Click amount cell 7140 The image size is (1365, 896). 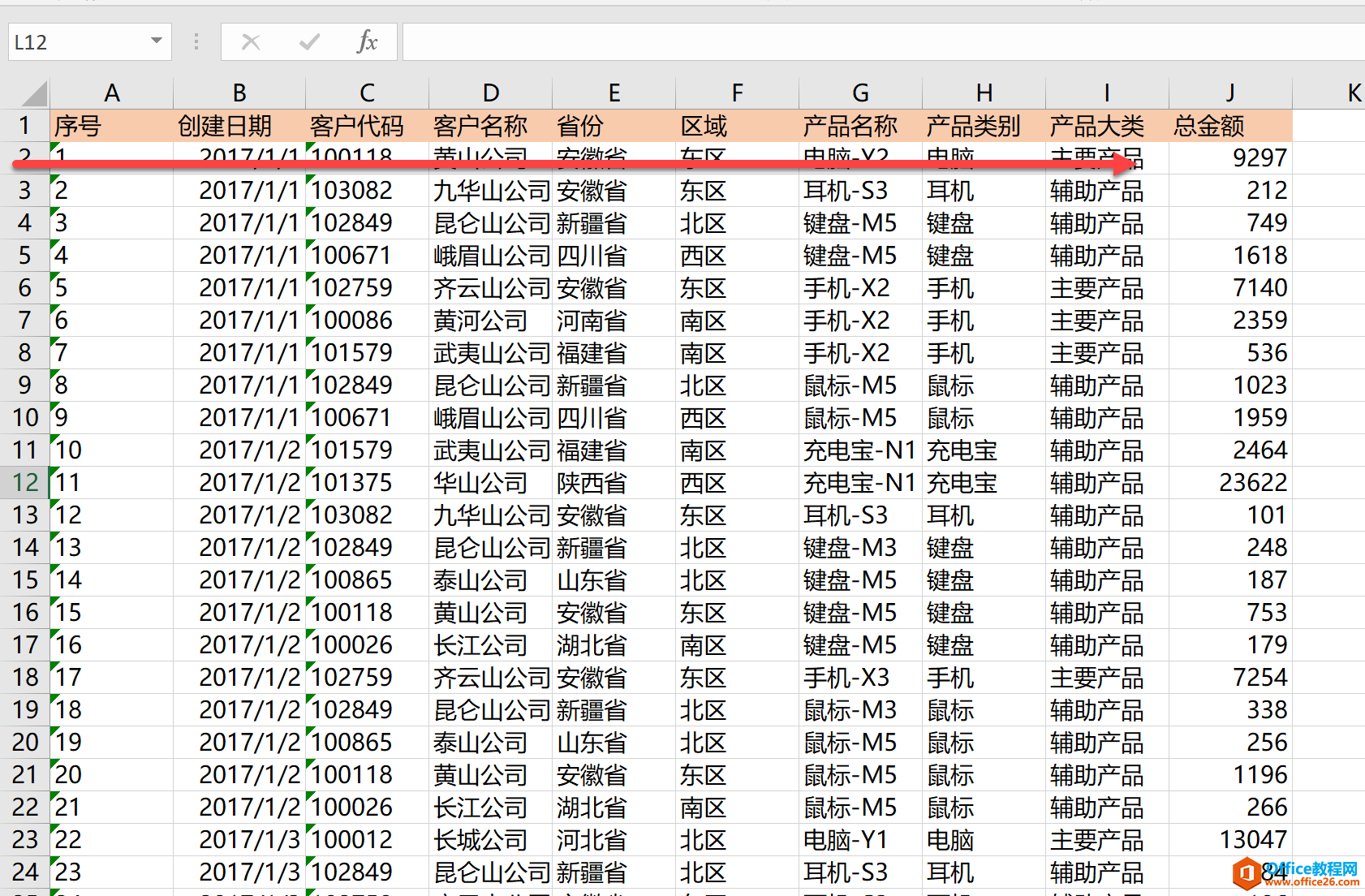point(1231,288)
